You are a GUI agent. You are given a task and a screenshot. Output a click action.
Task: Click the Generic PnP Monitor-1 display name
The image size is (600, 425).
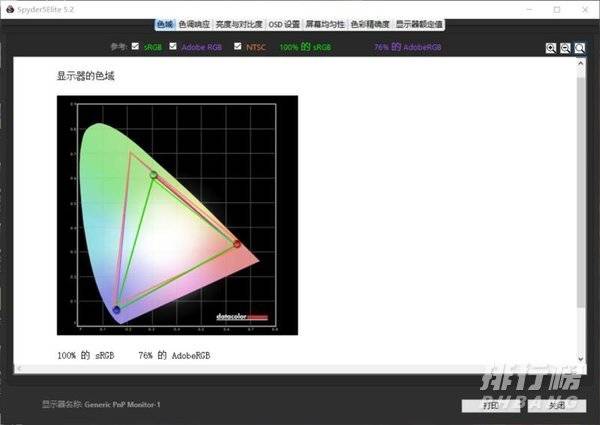click(x=122, y=404)
